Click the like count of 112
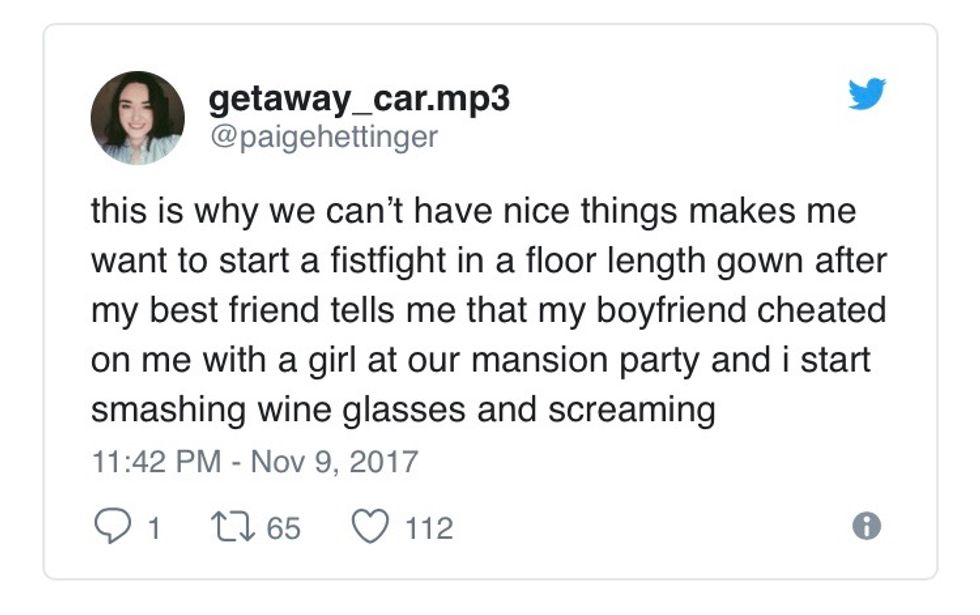Screen dimensions: 980x615 click(x=428, y=527)
